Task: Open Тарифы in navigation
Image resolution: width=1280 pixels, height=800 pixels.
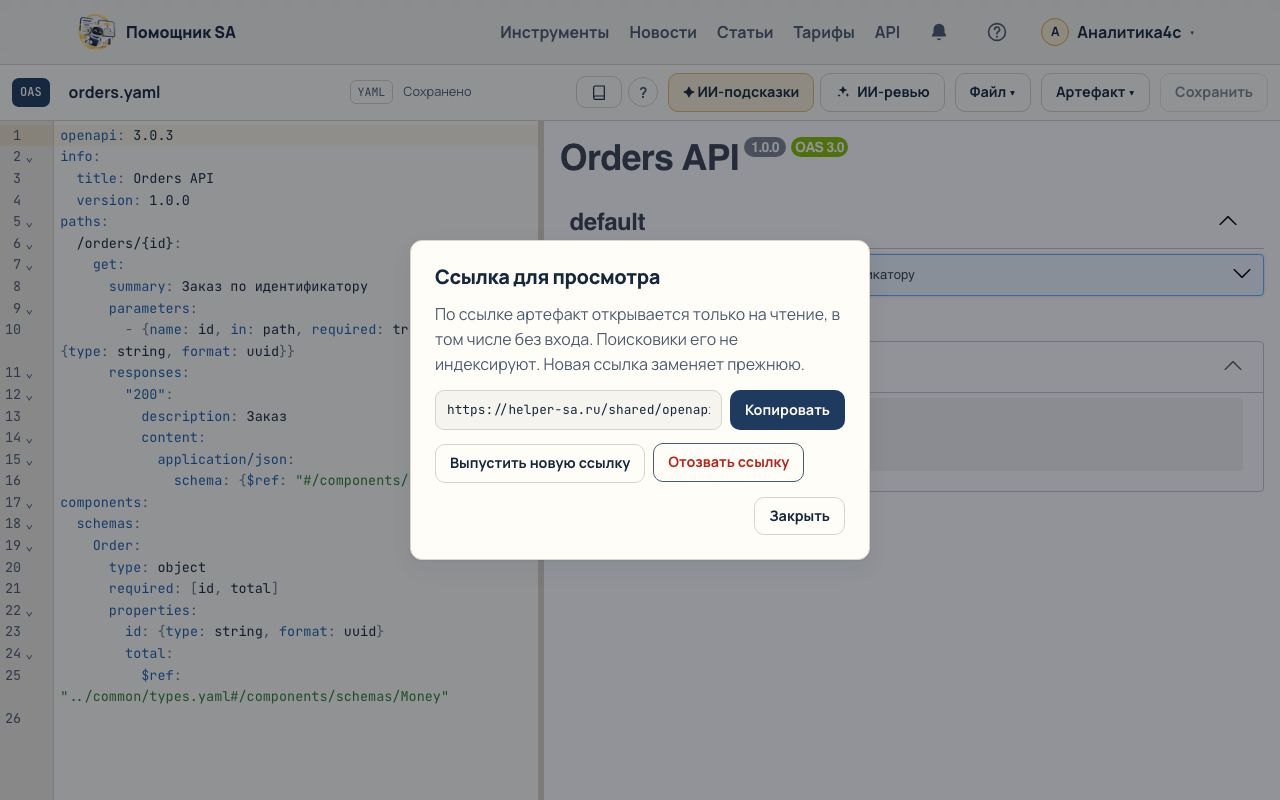Action: click(824, 32)
